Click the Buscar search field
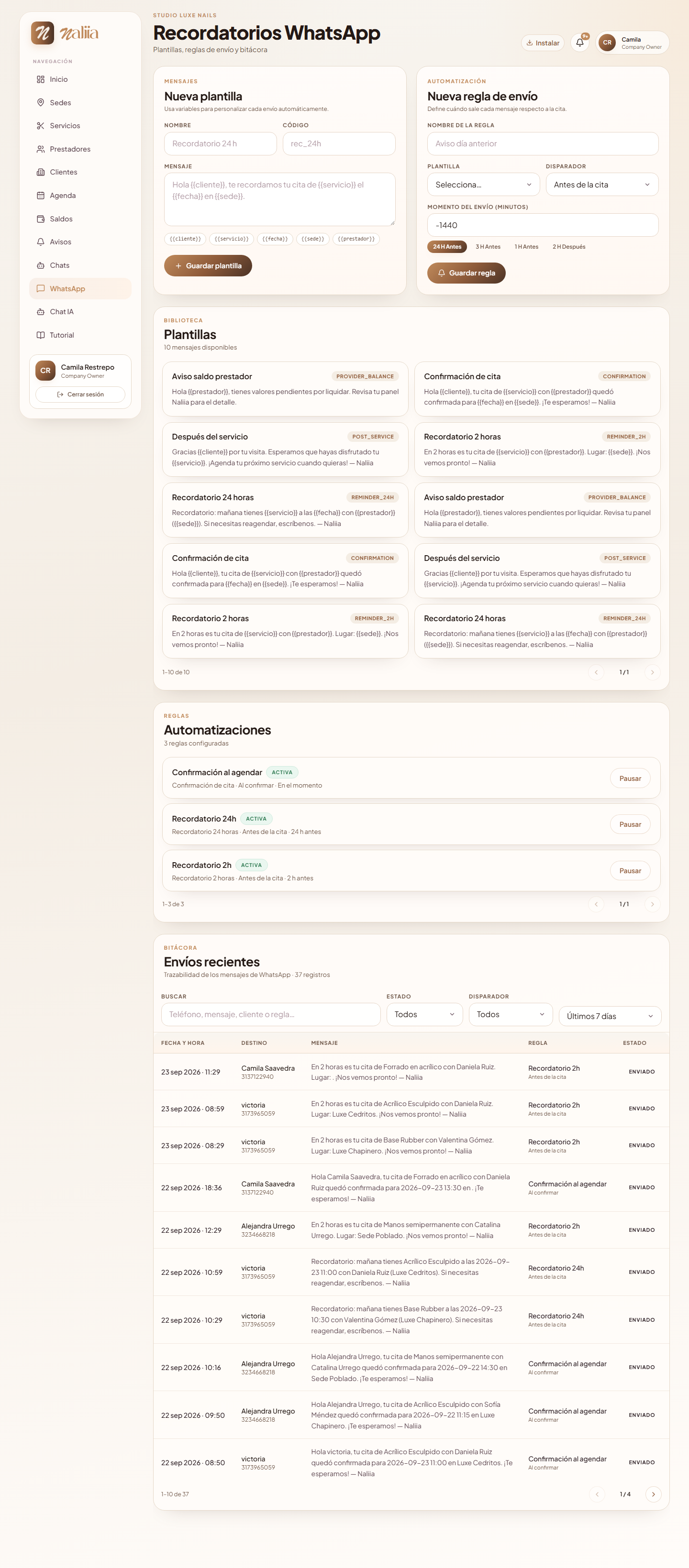Image resolution: width=689 pixels, height=1568 pixels. (270, 1014)
